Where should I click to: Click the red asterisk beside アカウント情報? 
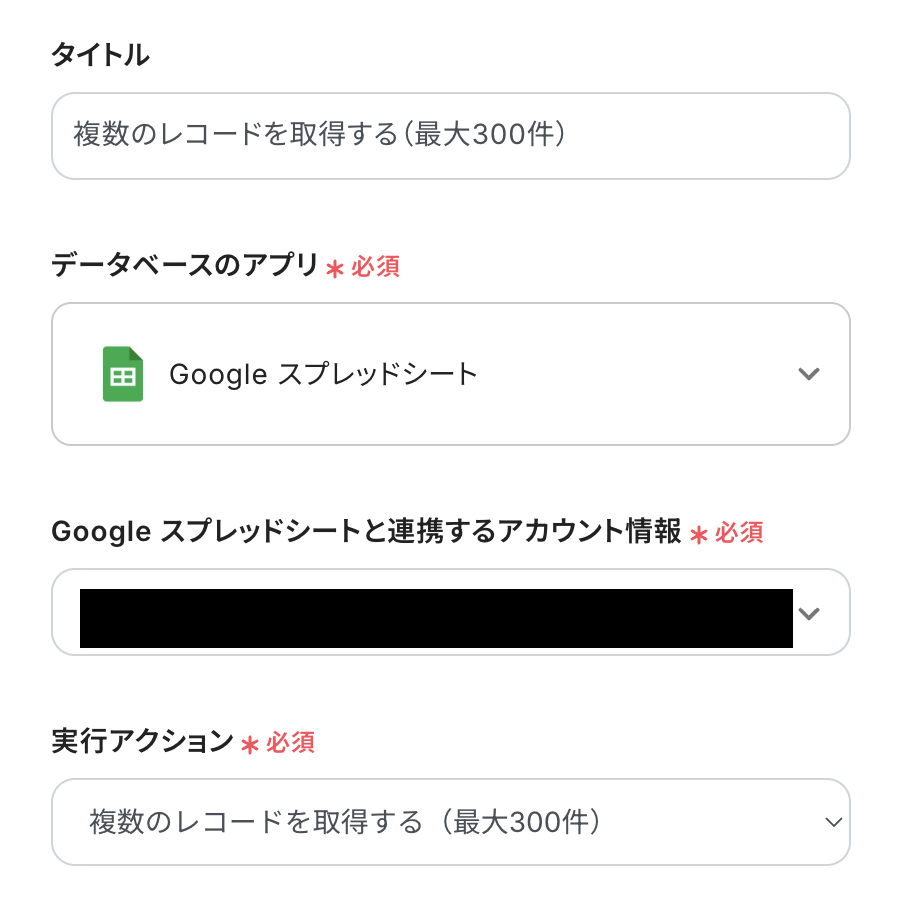coord(699,534)
